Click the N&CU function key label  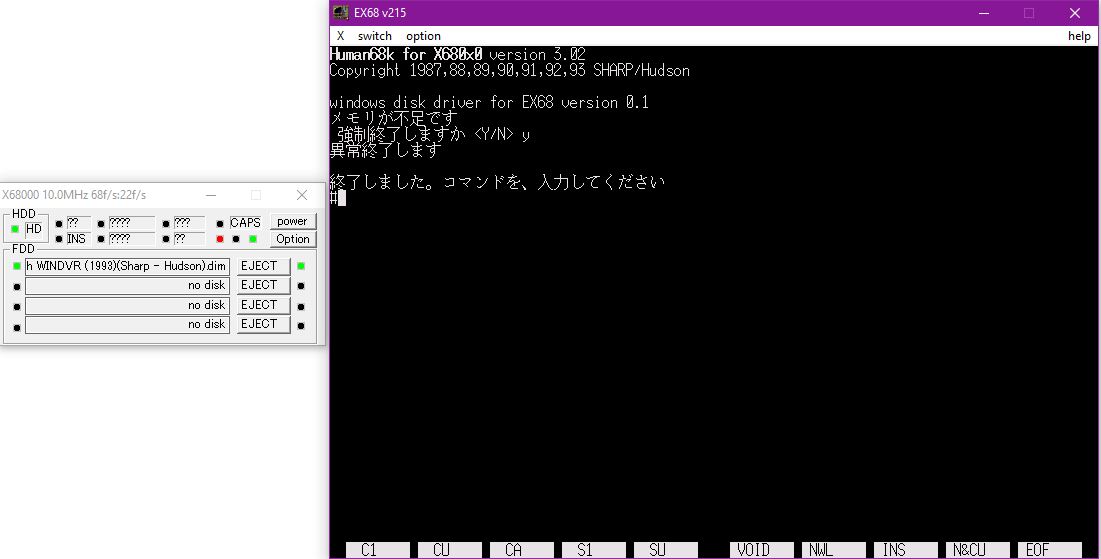click(978, 550)
